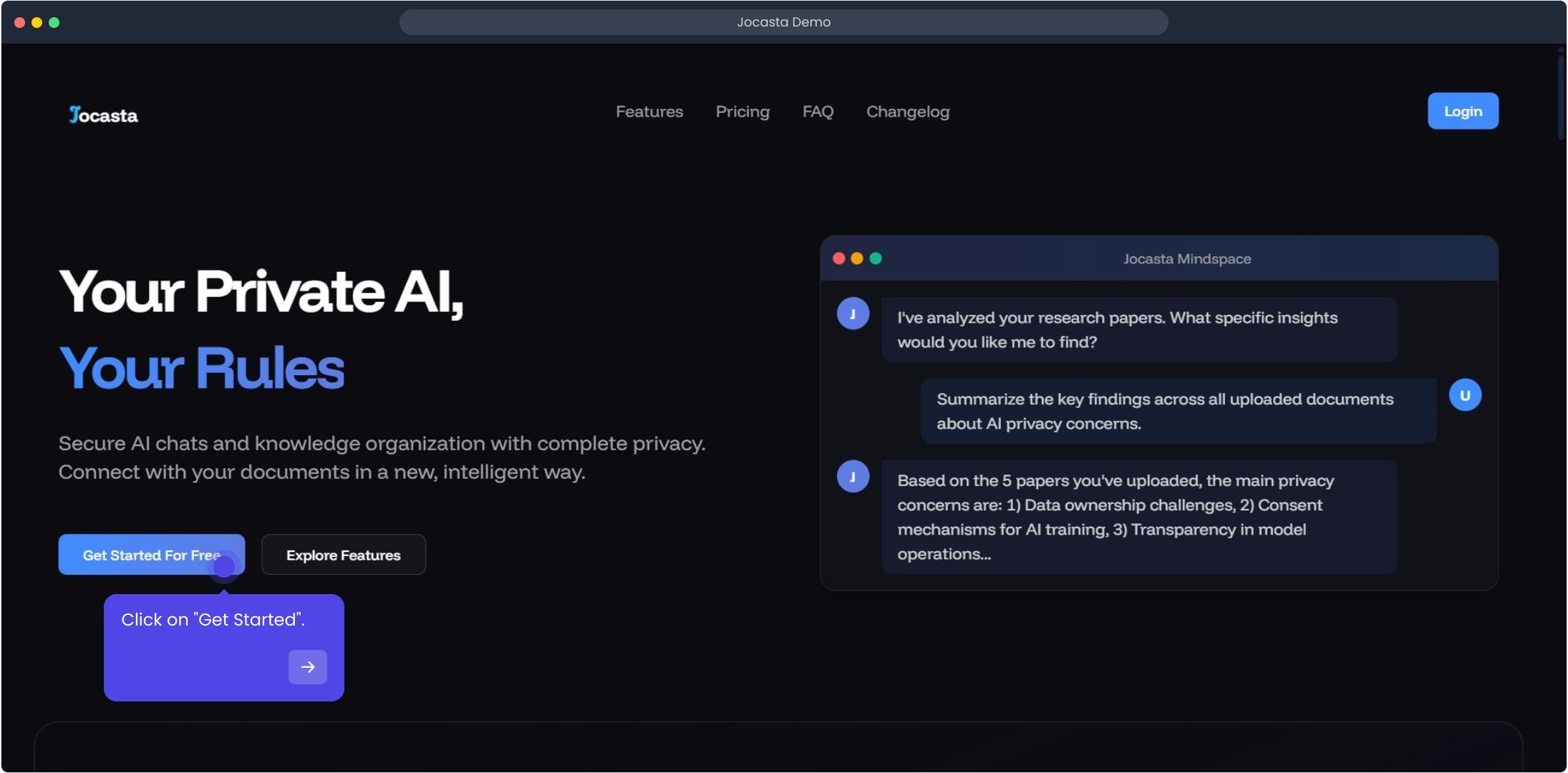The height and width of the screenshot is (773, 1568).
Task: Click the yellow dot in the Mindspace window
Action: pyautogui.click(x=857, y=258)
